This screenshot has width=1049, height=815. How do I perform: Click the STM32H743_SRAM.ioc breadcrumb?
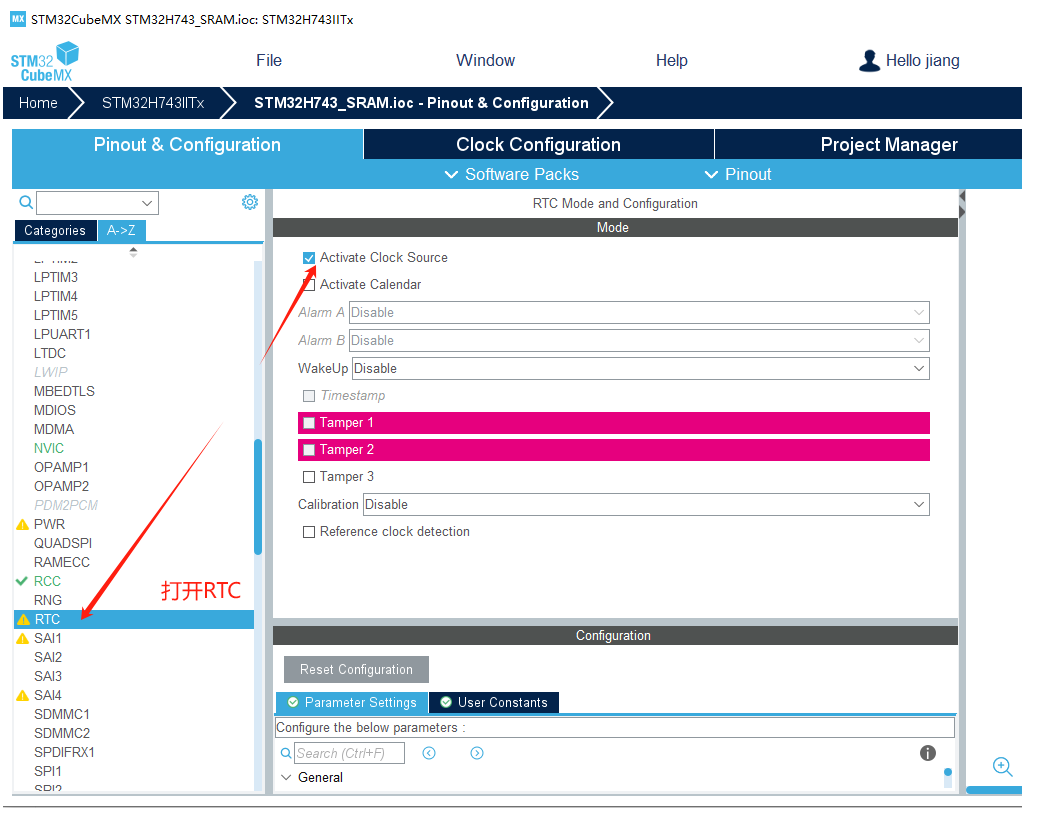(421, 103)
